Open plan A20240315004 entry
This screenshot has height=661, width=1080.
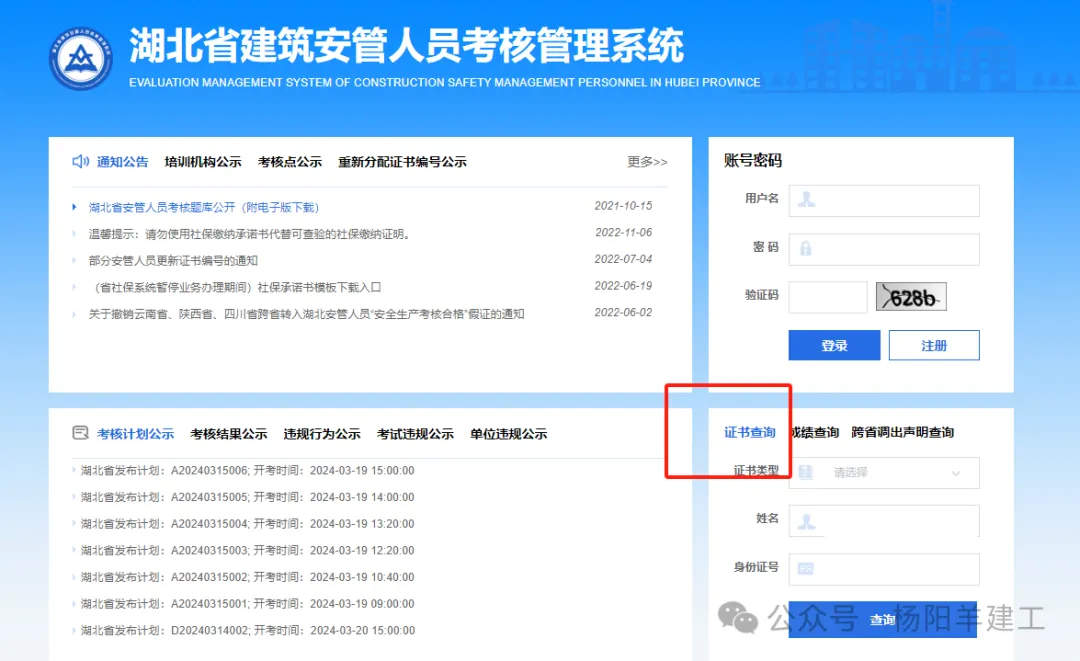pyautogui.click(x=247, y=524)
